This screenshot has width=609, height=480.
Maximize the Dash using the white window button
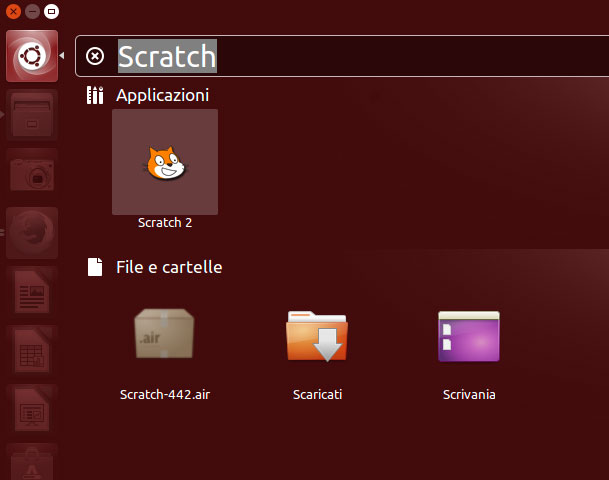click(51, 12)
